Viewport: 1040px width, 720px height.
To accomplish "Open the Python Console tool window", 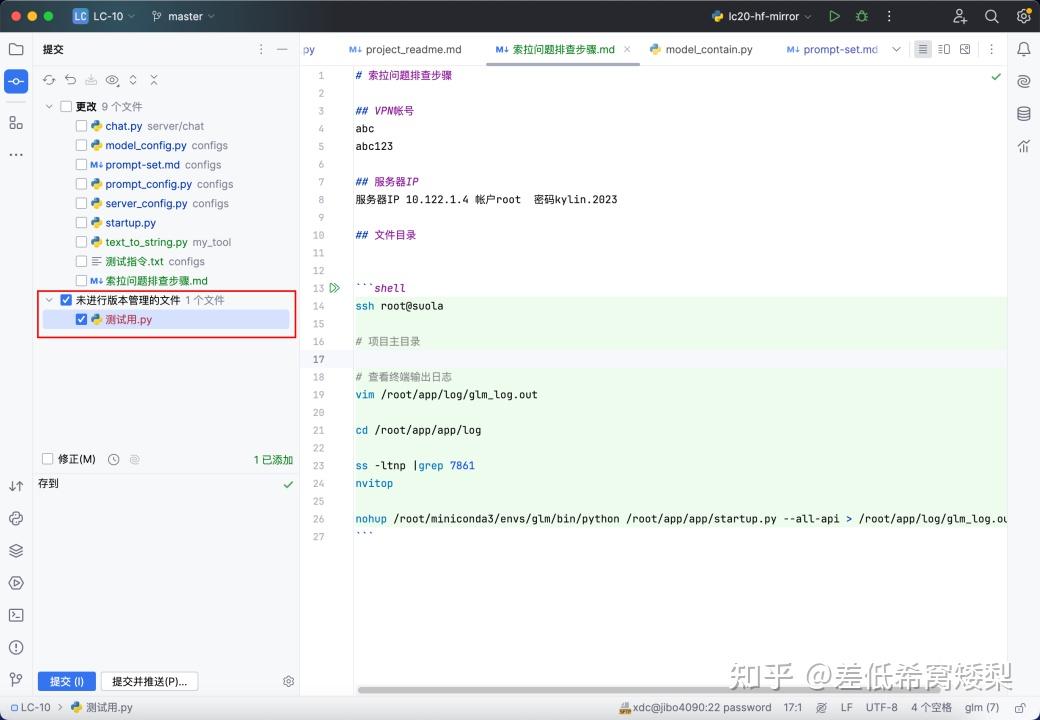I will coord(16,518).
